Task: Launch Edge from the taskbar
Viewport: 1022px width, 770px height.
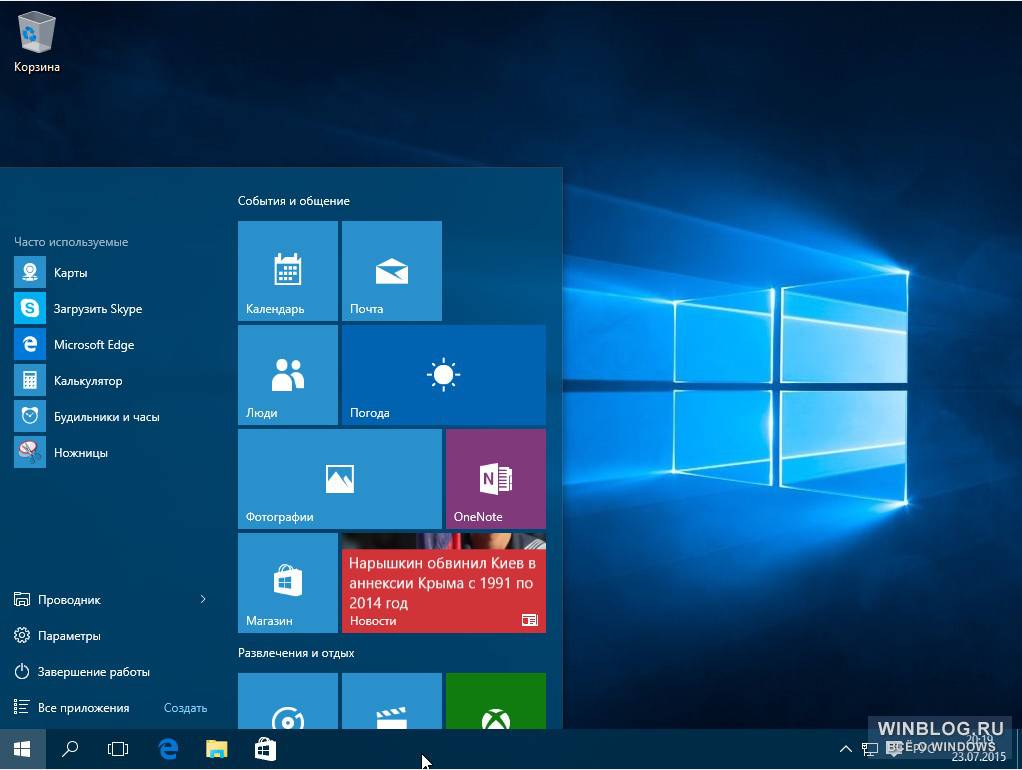Action: (168, 749)
